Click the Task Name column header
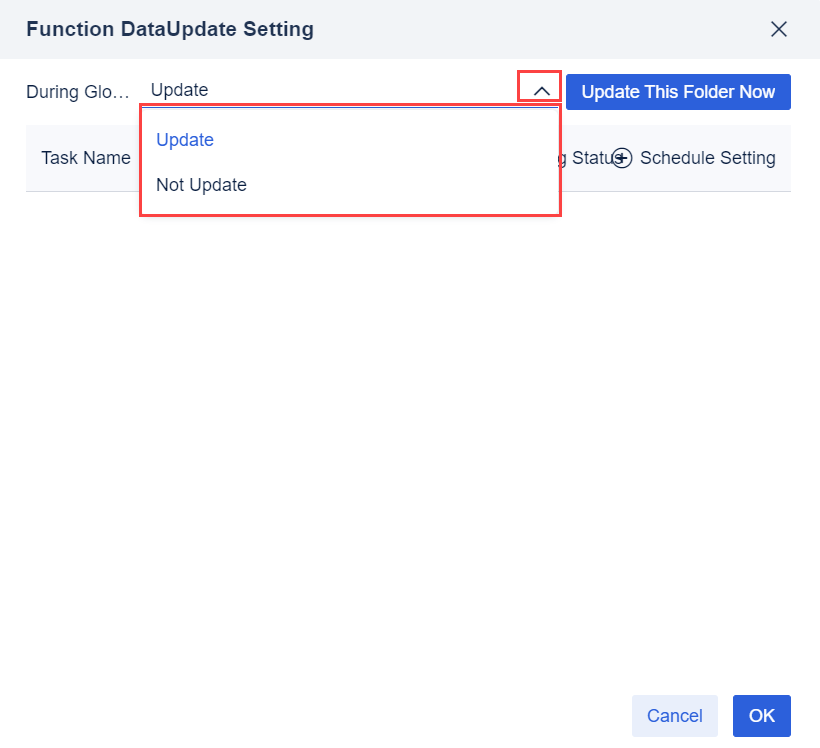Image resolution: width=820 pixels, height=748 pixels. [86, 158]
